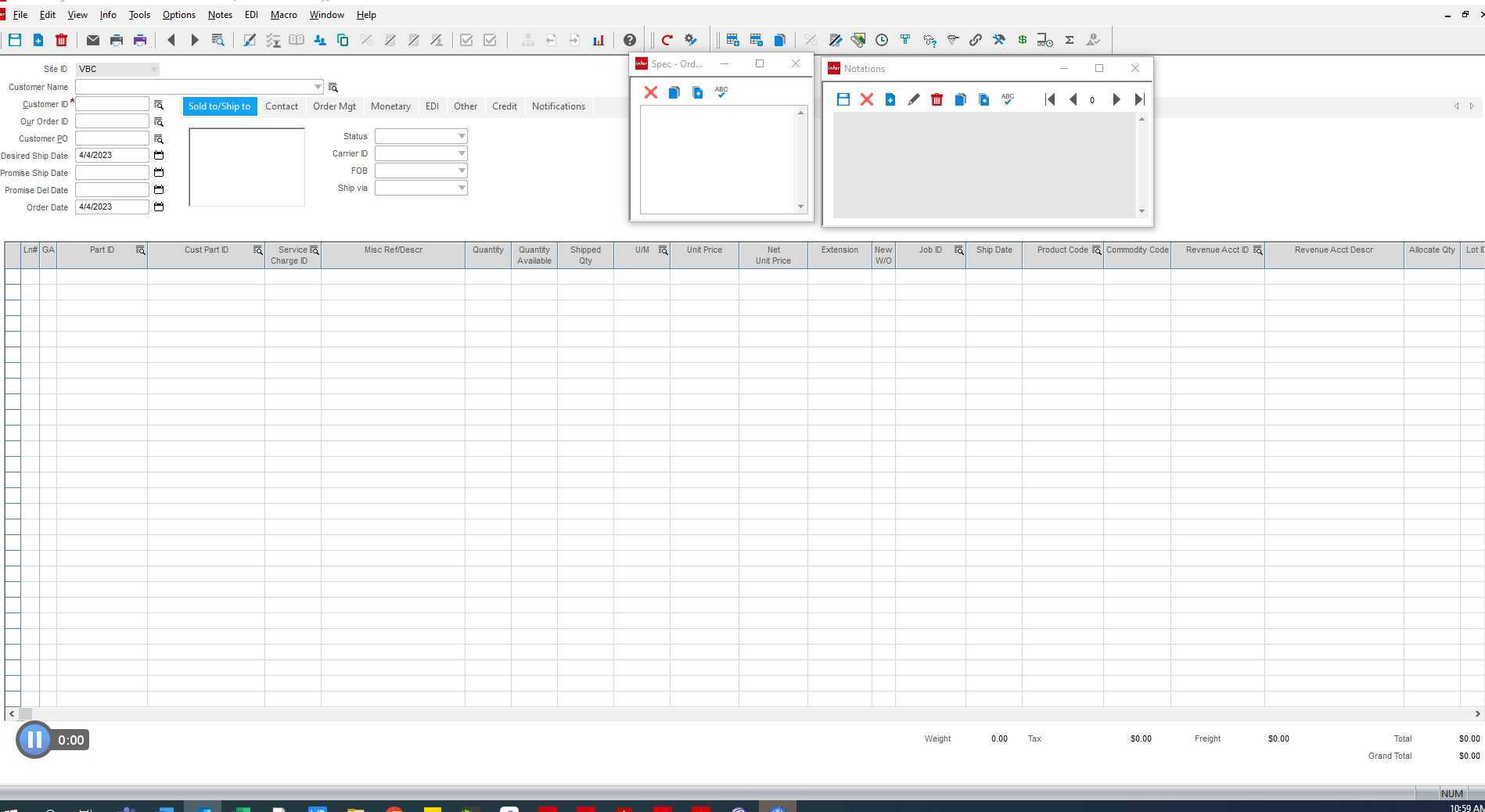Click the chain link icon in toolbar

point(976,40)
